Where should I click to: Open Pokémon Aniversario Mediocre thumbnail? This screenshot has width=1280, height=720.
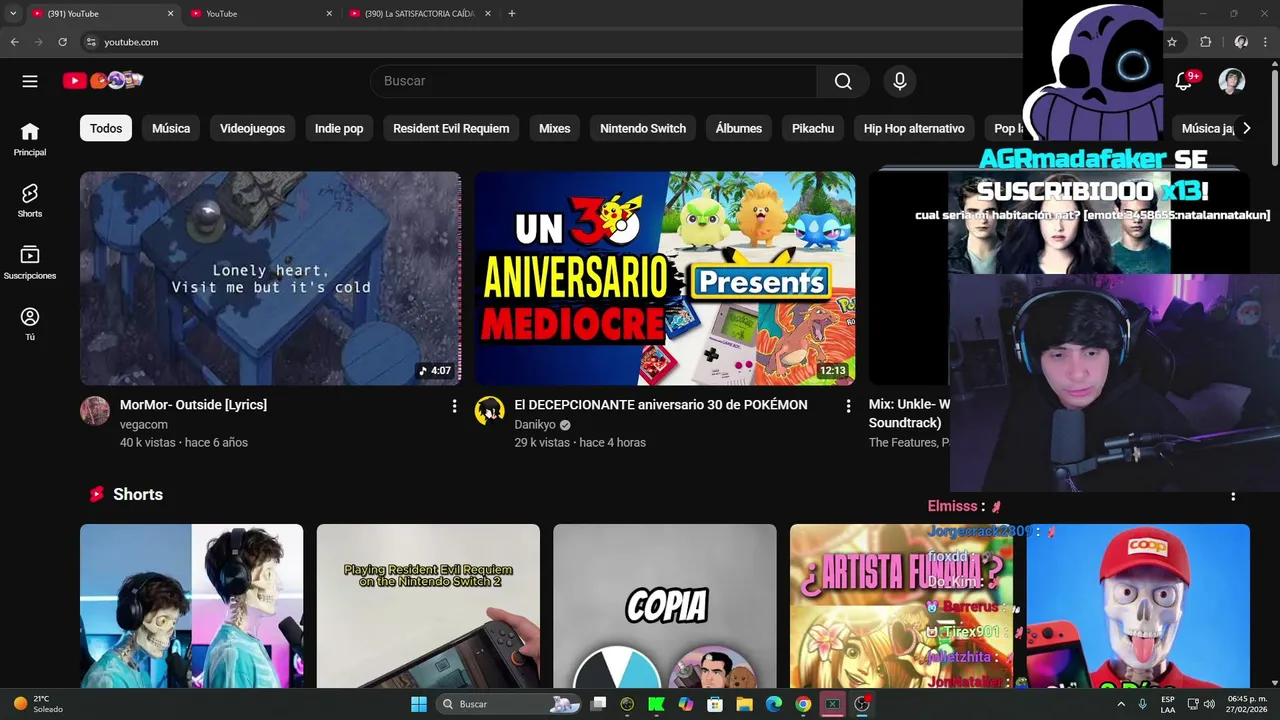click(x=664, y=278)
